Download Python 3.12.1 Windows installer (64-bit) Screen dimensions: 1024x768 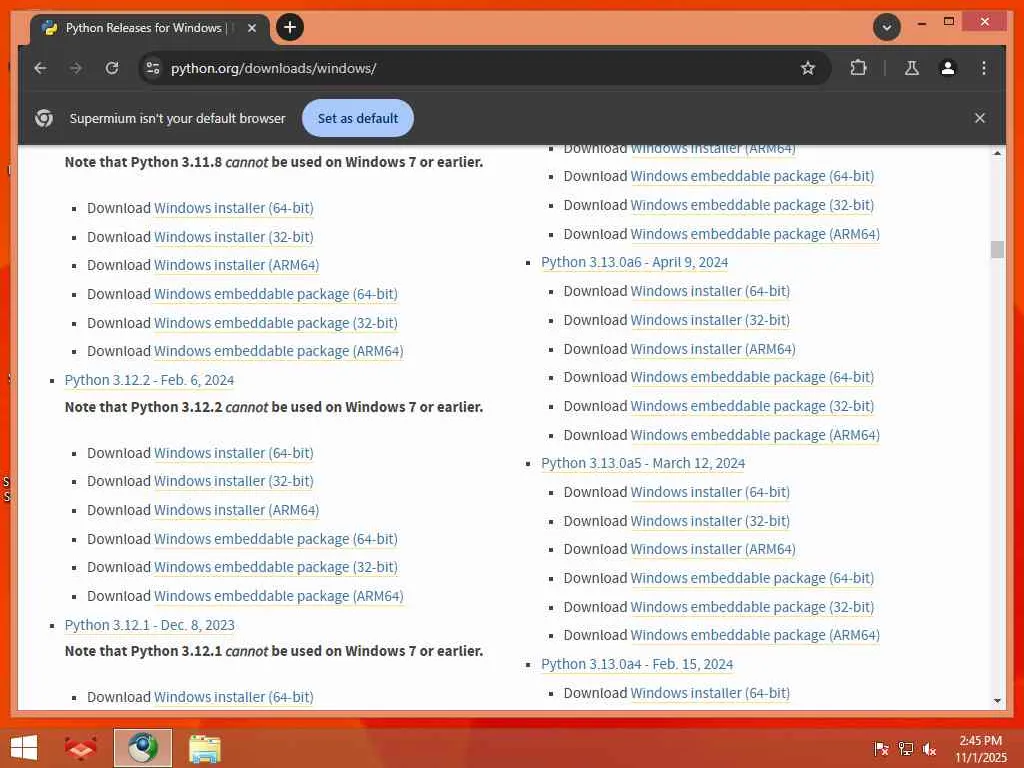coord(233,697)
